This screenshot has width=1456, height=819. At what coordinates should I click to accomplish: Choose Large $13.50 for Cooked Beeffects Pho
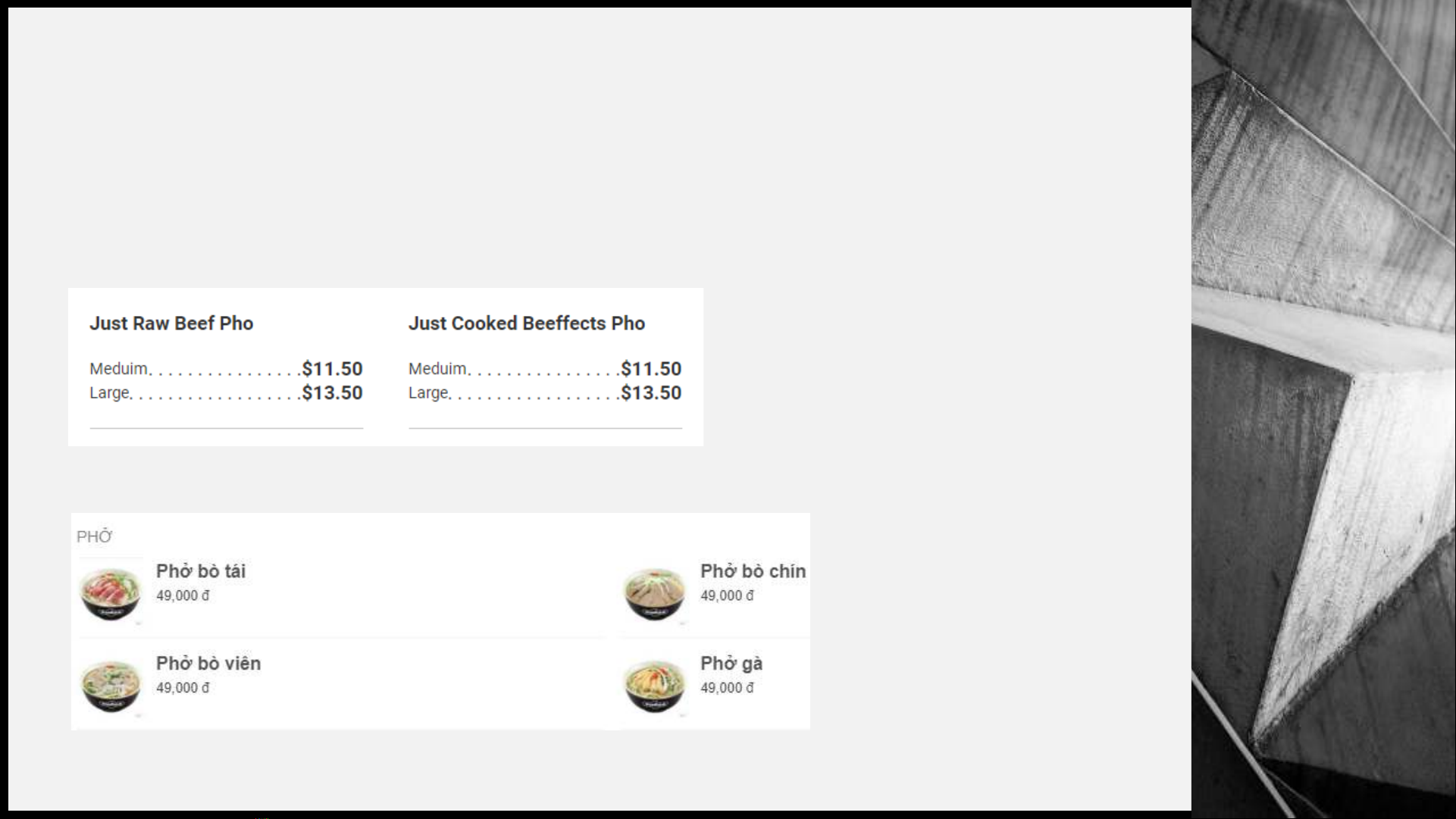(545, 393)
